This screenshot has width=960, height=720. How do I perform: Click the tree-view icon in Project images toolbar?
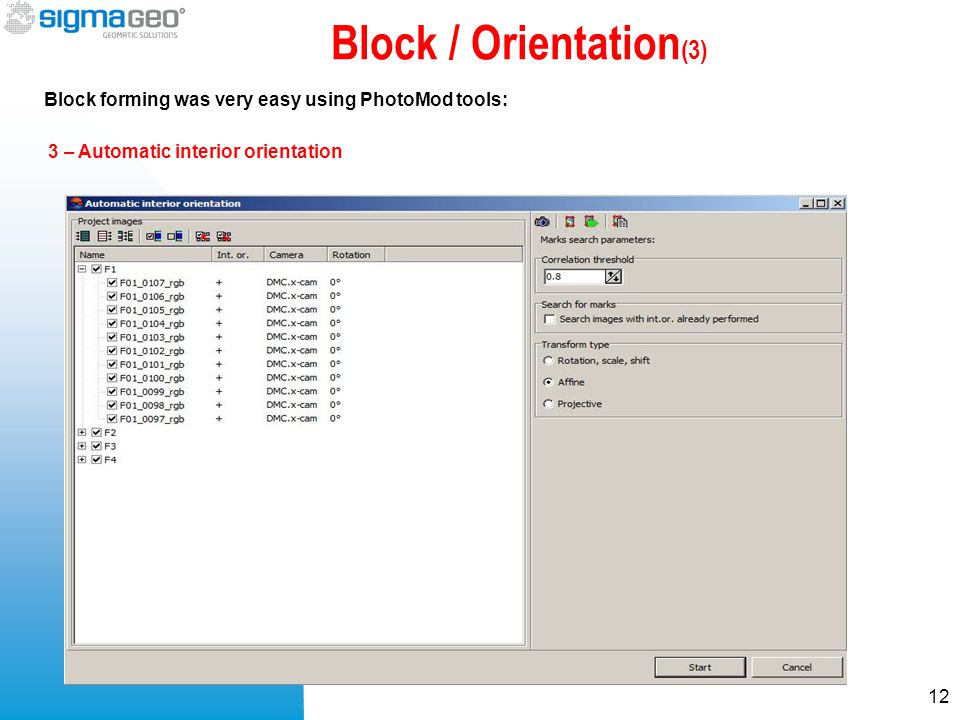(126, 236)
